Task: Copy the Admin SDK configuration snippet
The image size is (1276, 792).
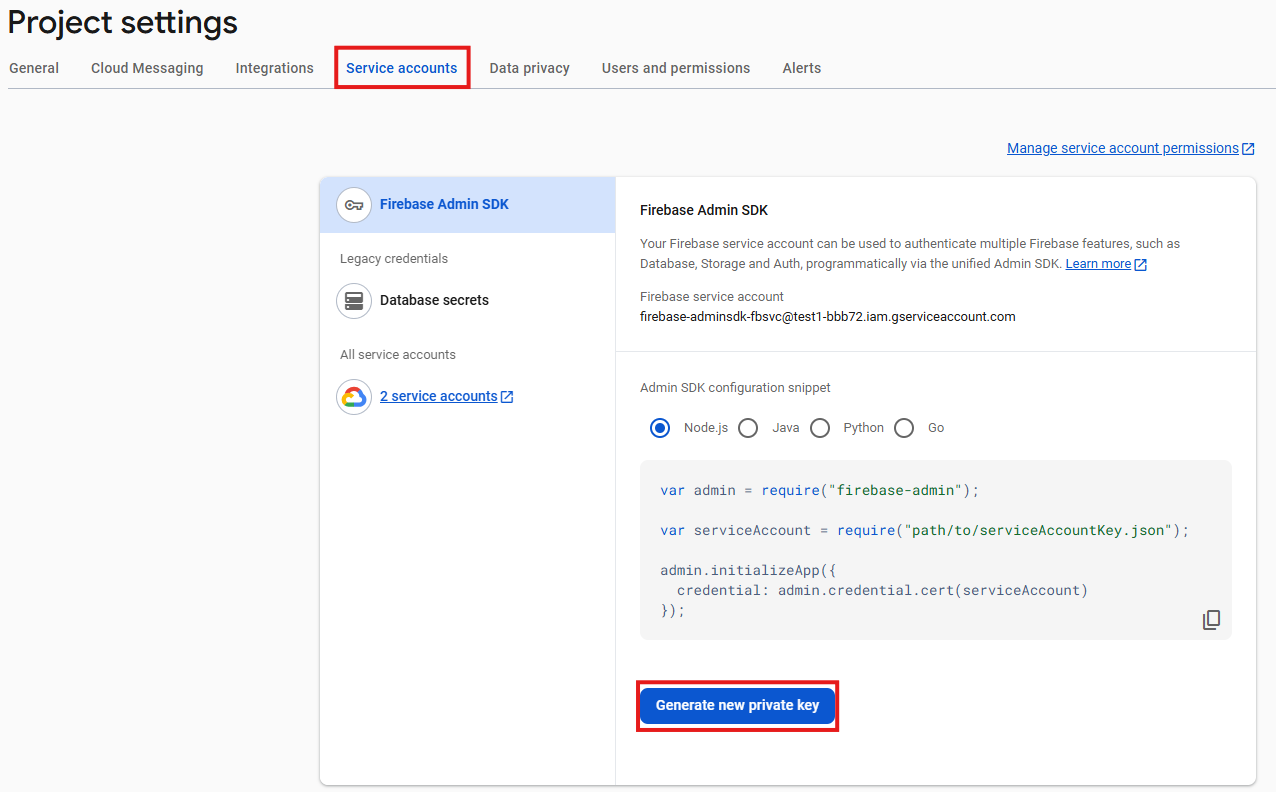Action: click(x=1211, y=620)
